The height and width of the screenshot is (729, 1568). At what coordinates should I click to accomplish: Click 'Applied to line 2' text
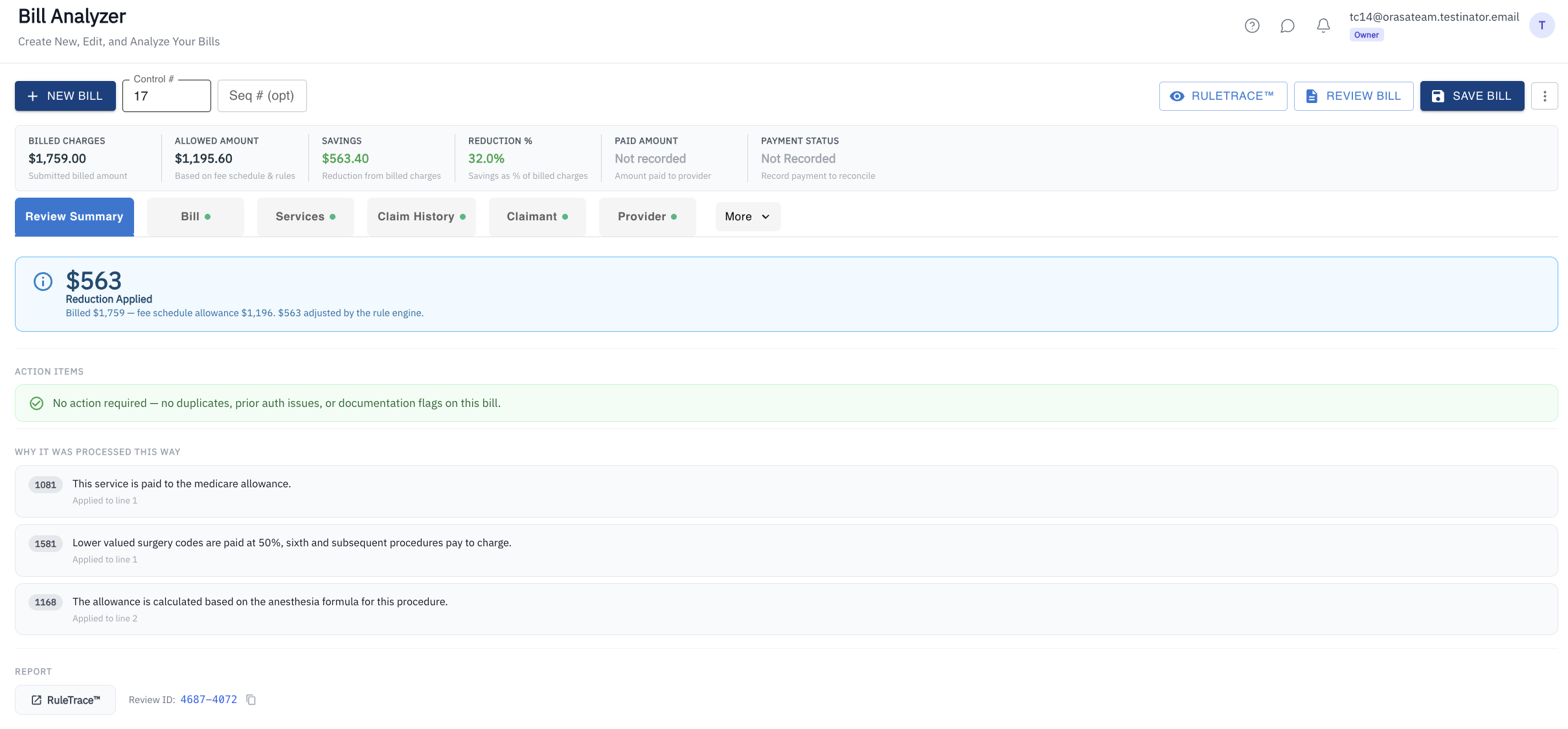click(105, 619)
